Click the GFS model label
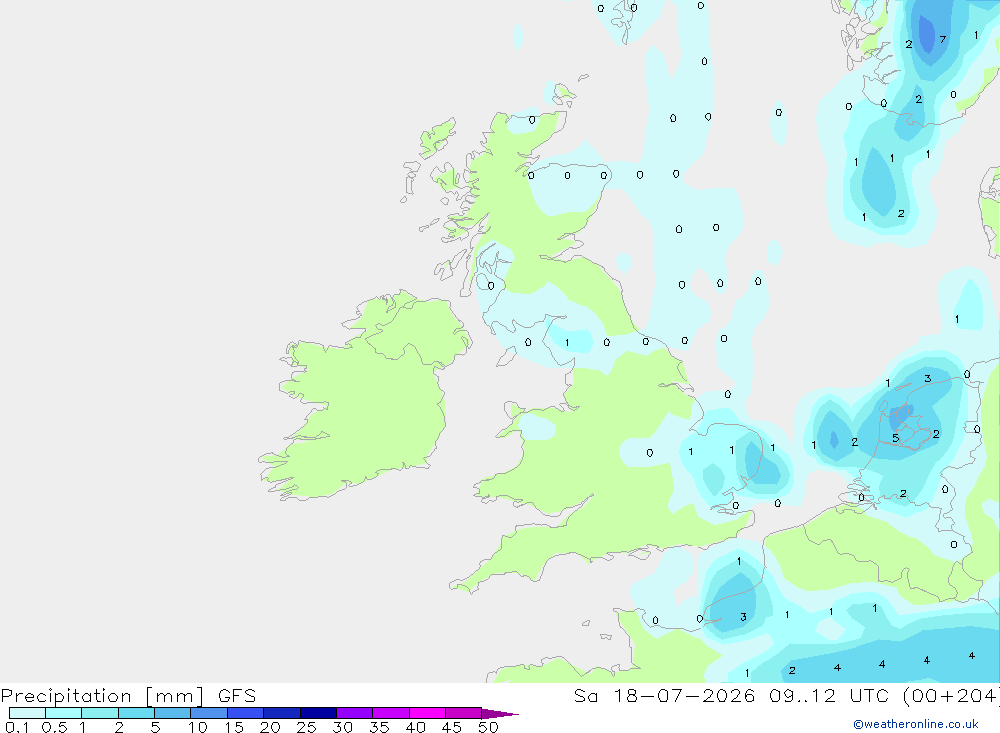The width and height of the screenshot is (1000, 733). [x=237, y=696]
